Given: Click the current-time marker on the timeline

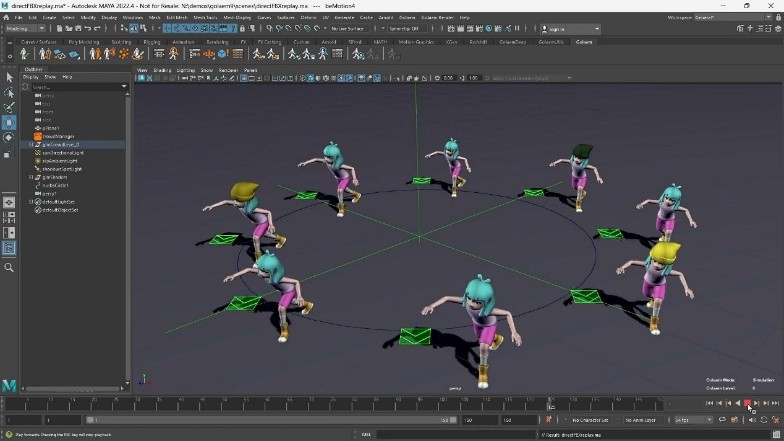Looking at the screenshot, I should click(550, 403).
